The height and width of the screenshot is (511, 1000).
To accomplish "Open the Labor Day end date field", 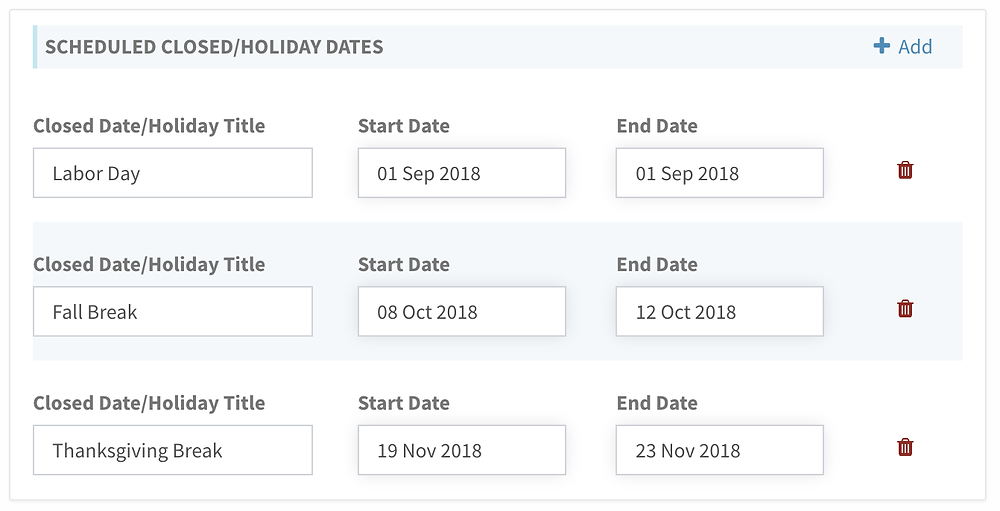I will click(x=719, y=173).
